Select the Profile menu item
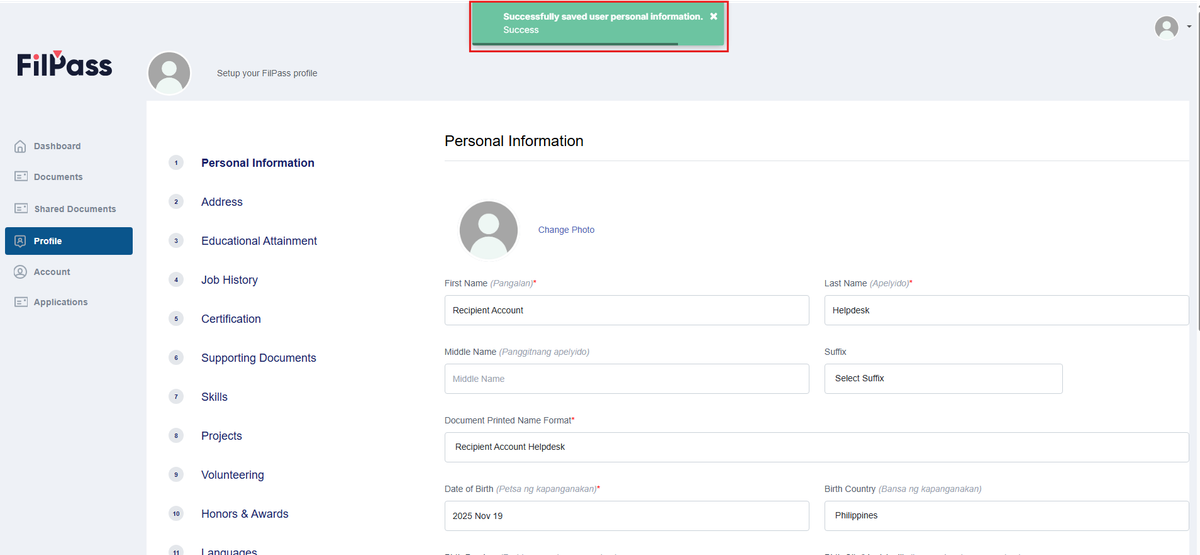The height and width of the screenshot is (555, 1200). (68, 241)
